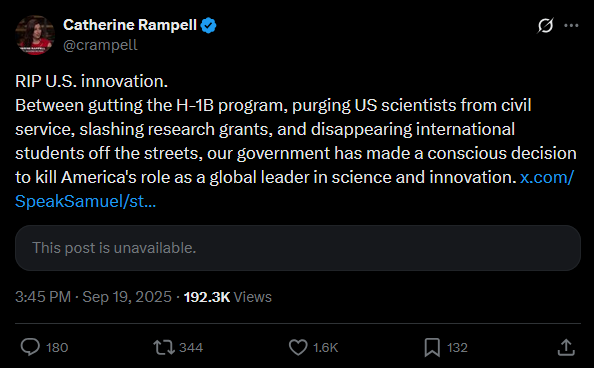Open Catherine Rampell's profile picture
Screen dimensions: 594x368
35,35
